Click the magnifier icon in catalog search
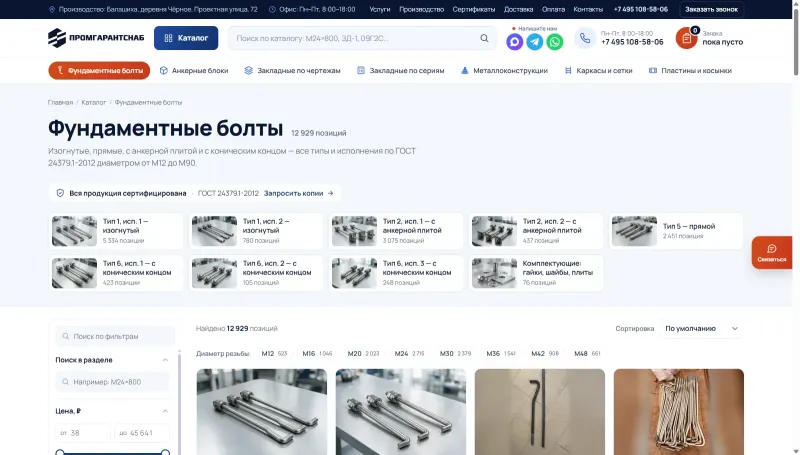Image resolution: width=800 pixels, height=455 pixels. [484, 38]
